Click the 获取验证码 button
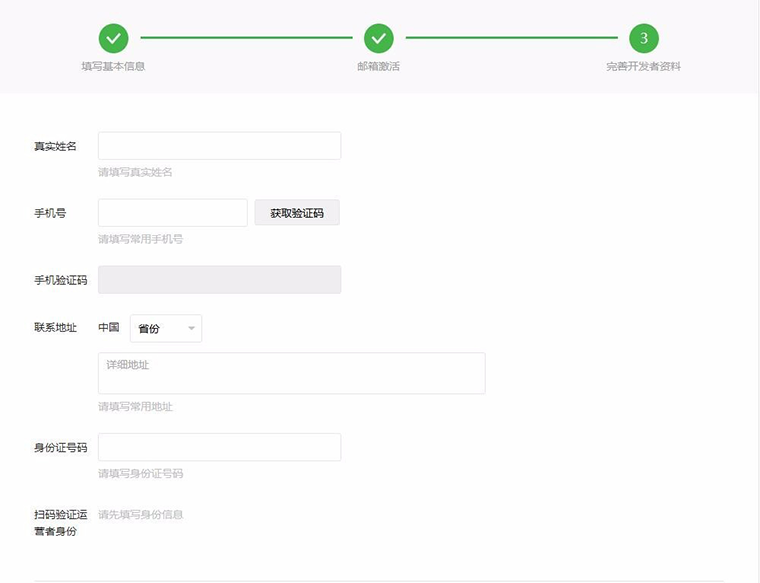 297,212
